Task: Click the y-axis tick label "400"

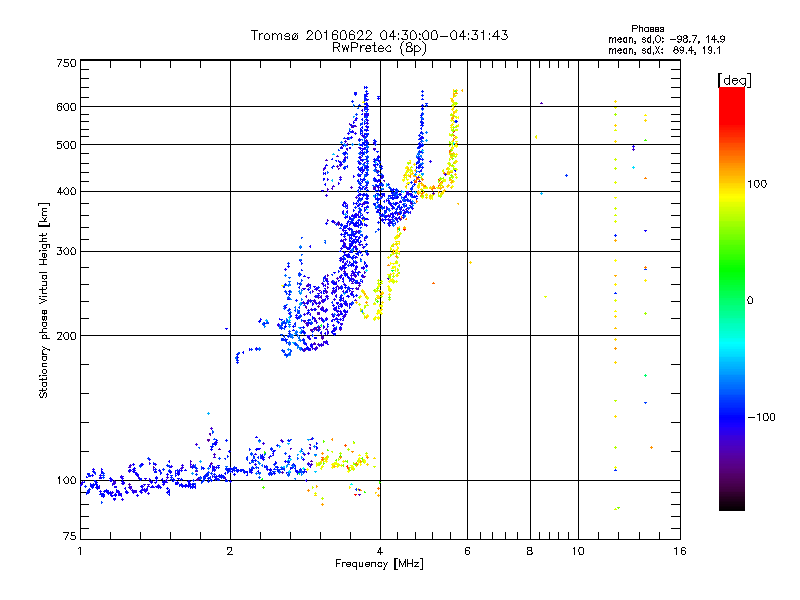Action: (x=66, y=192)
